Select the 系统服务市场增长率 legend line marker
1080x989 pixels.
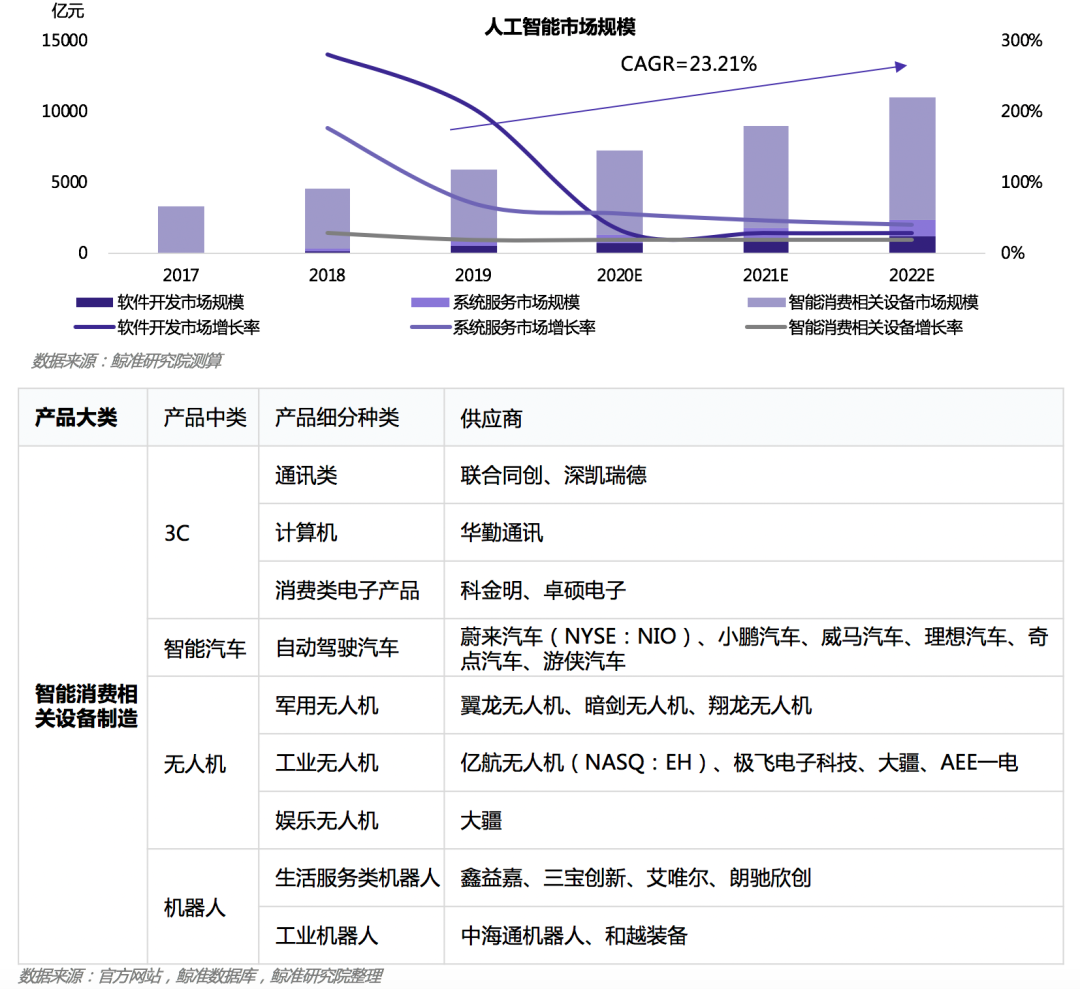tap(429, 327)
